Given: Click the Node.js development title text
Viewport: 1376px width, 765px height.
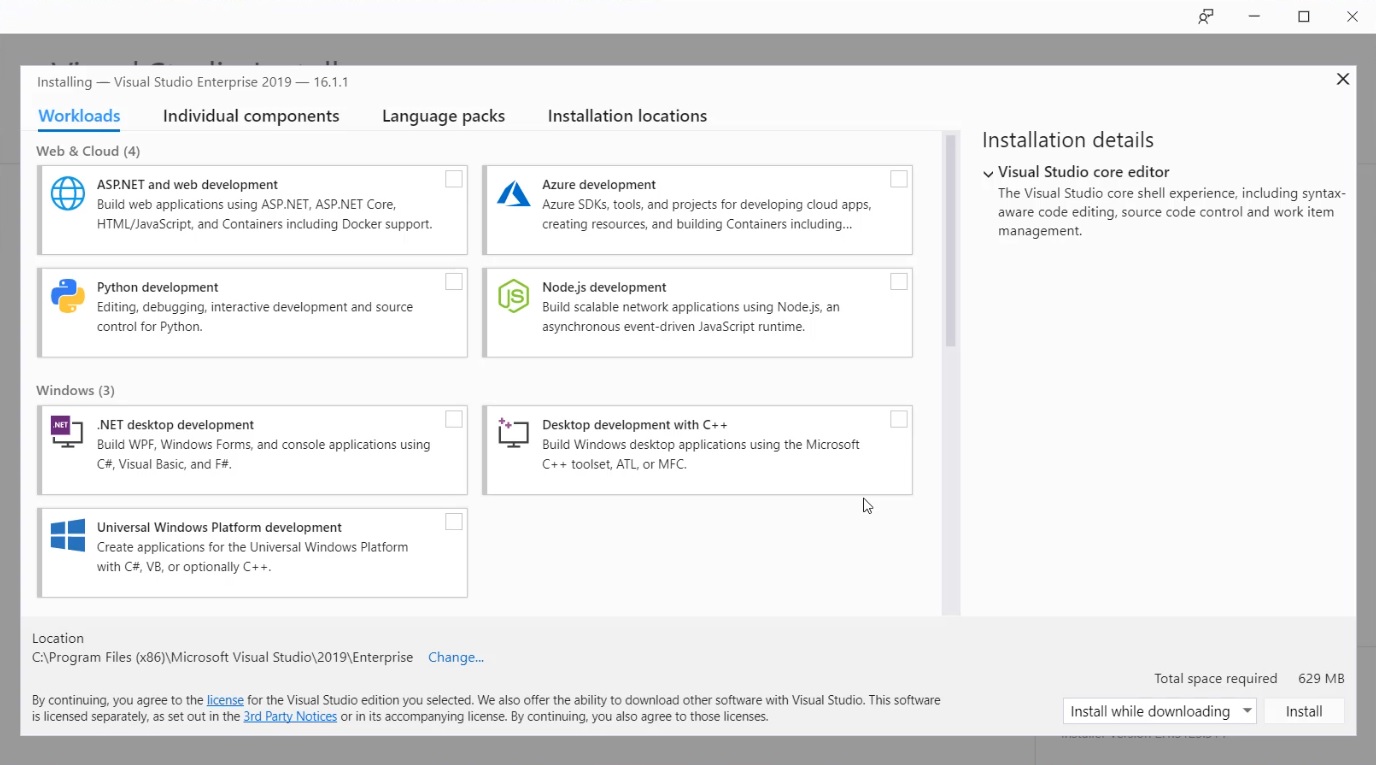Looking at the screenshot, I should (x=604, y=287).
